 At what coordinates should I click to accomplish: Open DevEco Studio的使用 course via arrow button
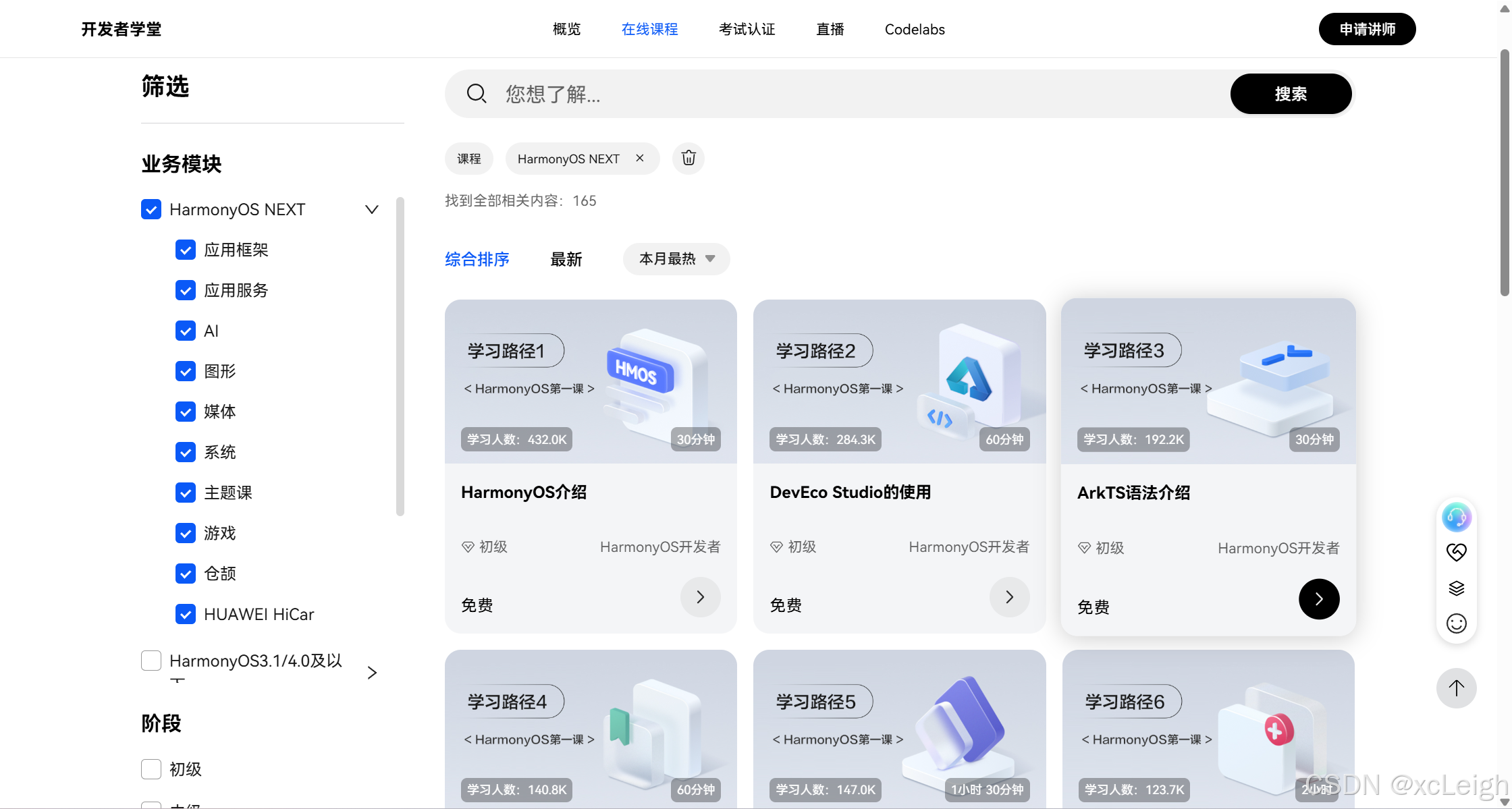[x=1009, y=597]
